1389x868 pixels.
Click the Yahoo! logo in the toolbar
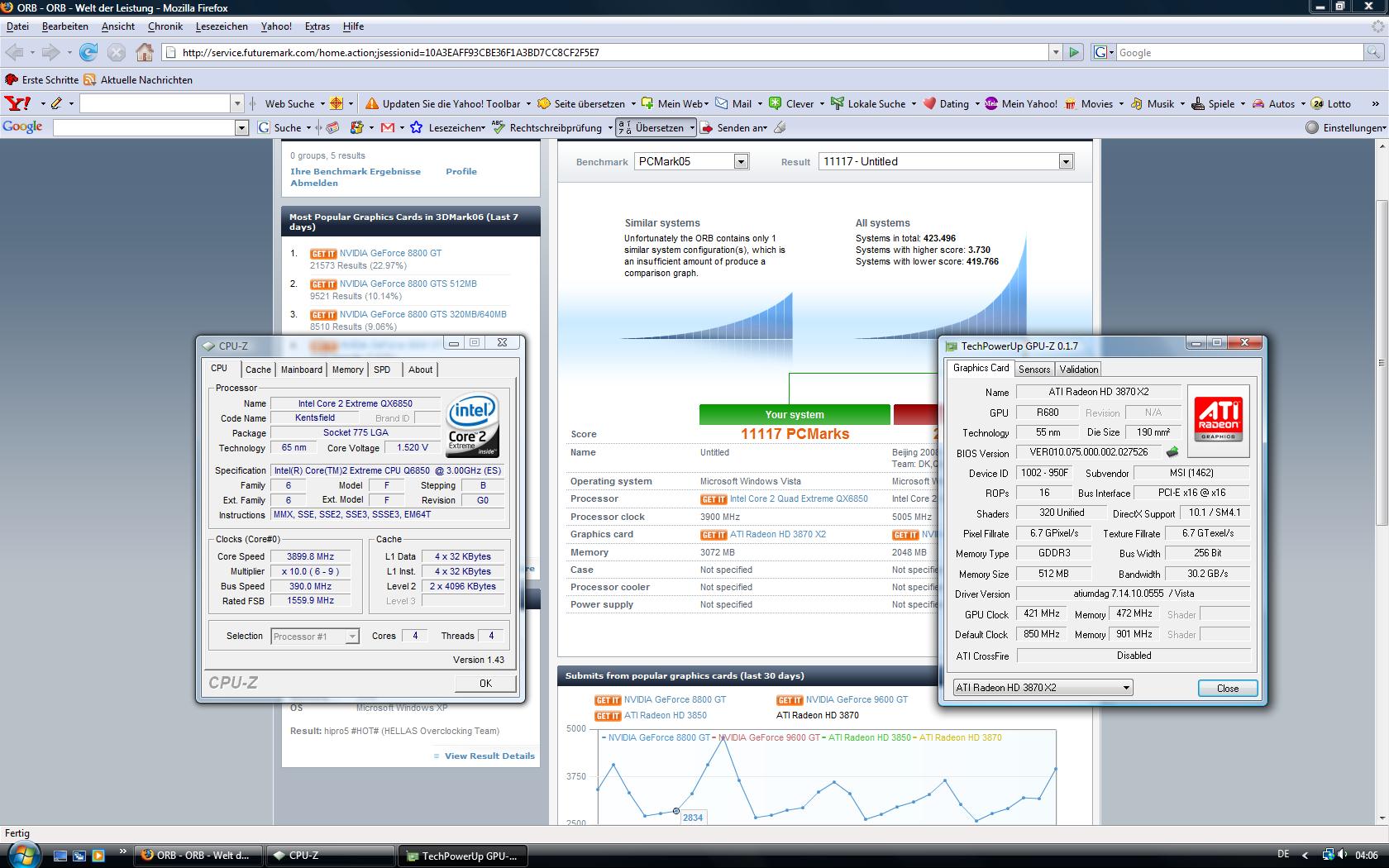17,103
